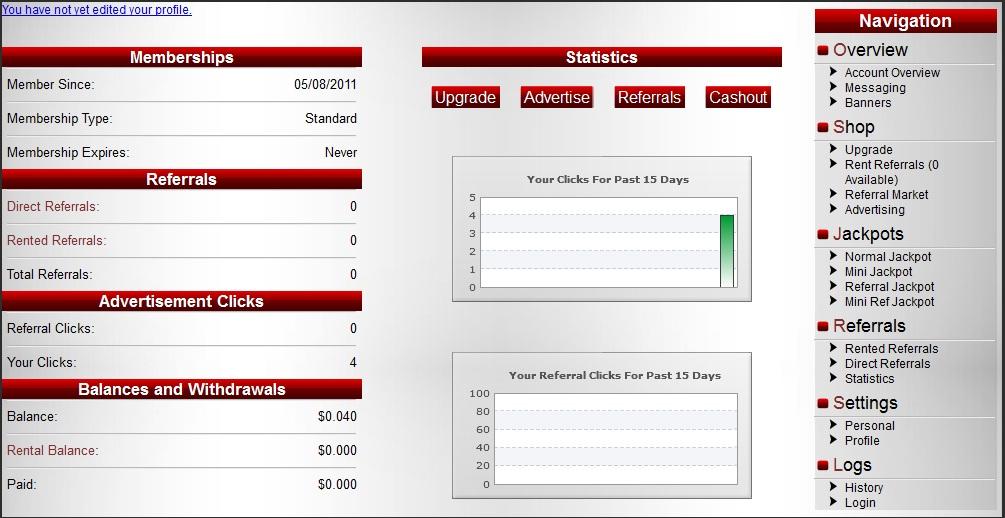
Task: Click the arrow icon beside Mini Jackpot
Action: coord(833,270)
